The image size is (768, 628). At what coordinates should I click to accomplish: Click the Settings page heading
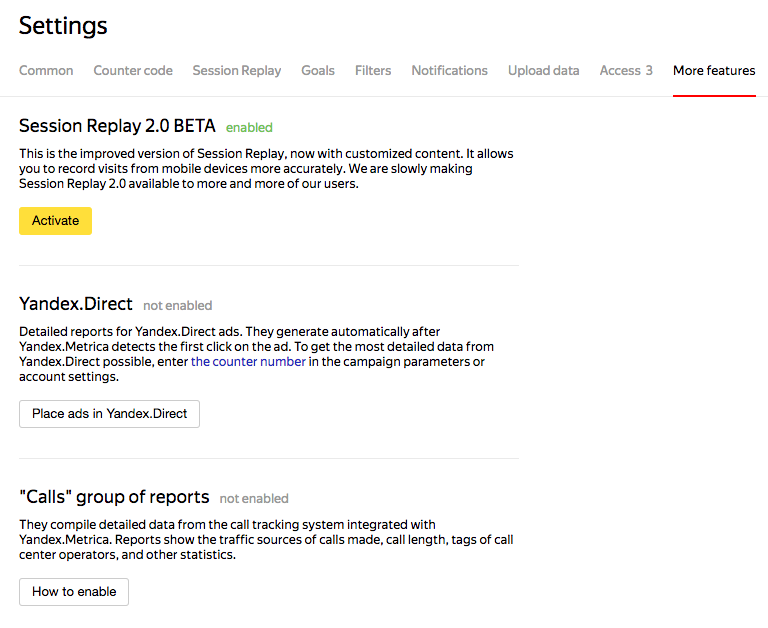coord(63,26)
